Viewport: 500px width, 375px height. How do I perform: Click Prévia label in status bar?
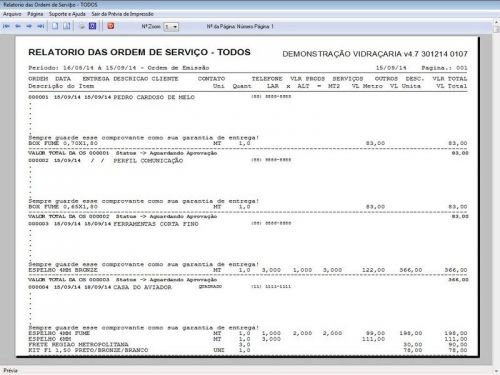tap(10, 370)
